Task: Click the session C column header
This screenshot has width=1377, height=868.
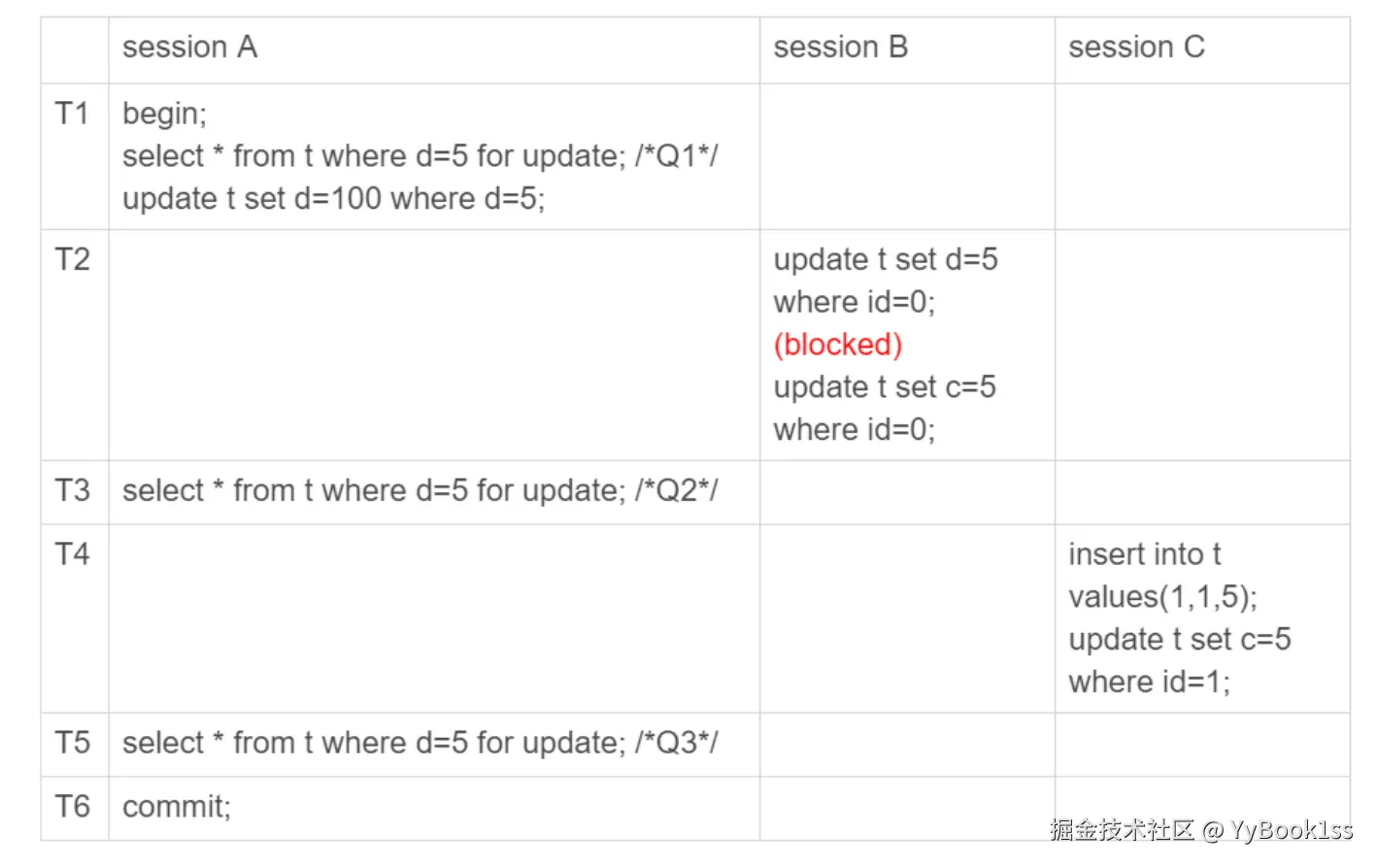Action: click(1136, 47)
